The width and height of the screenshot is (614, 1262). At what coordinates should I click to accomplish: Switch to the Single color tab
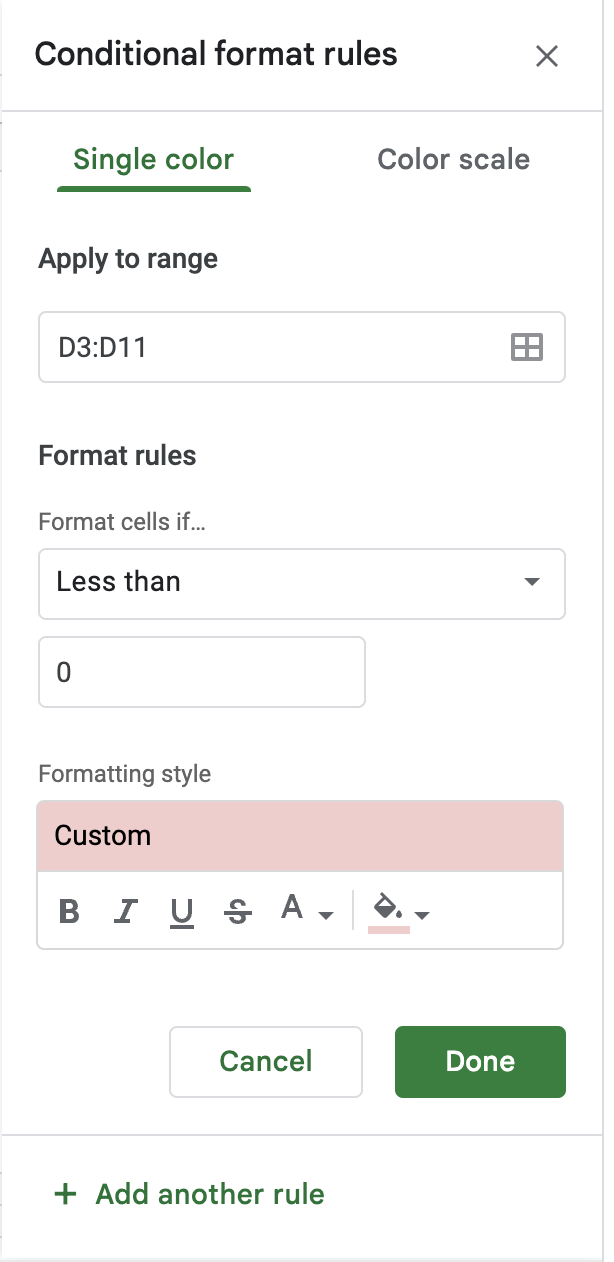coord(153,160)
